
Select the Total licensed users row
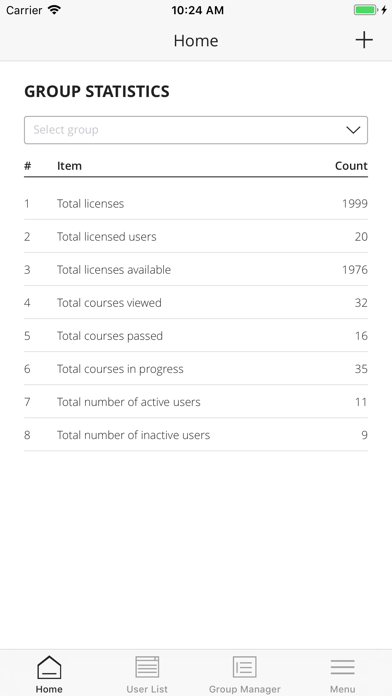(x=196, y=236)
